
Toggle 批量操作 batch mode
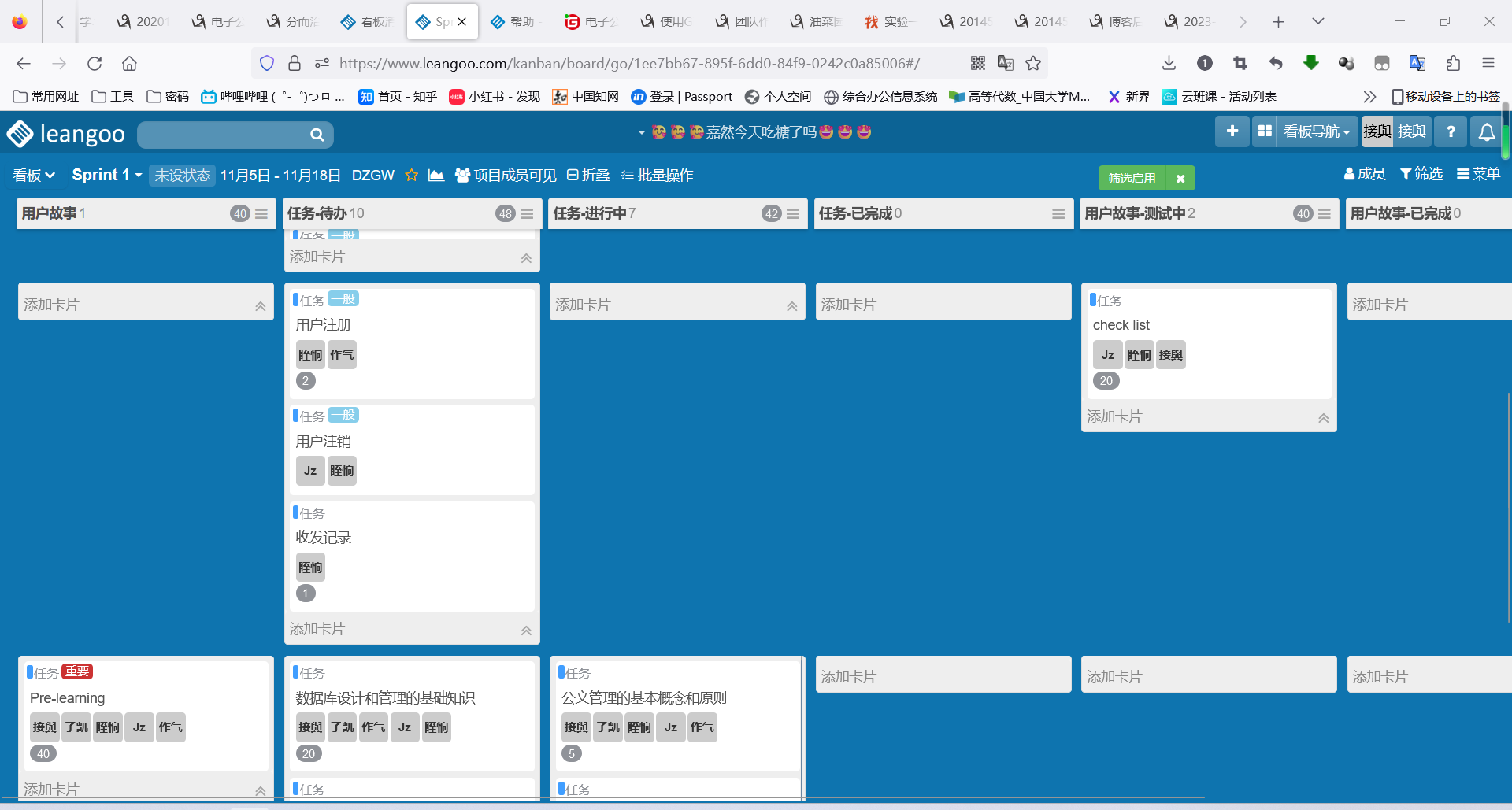657,175
